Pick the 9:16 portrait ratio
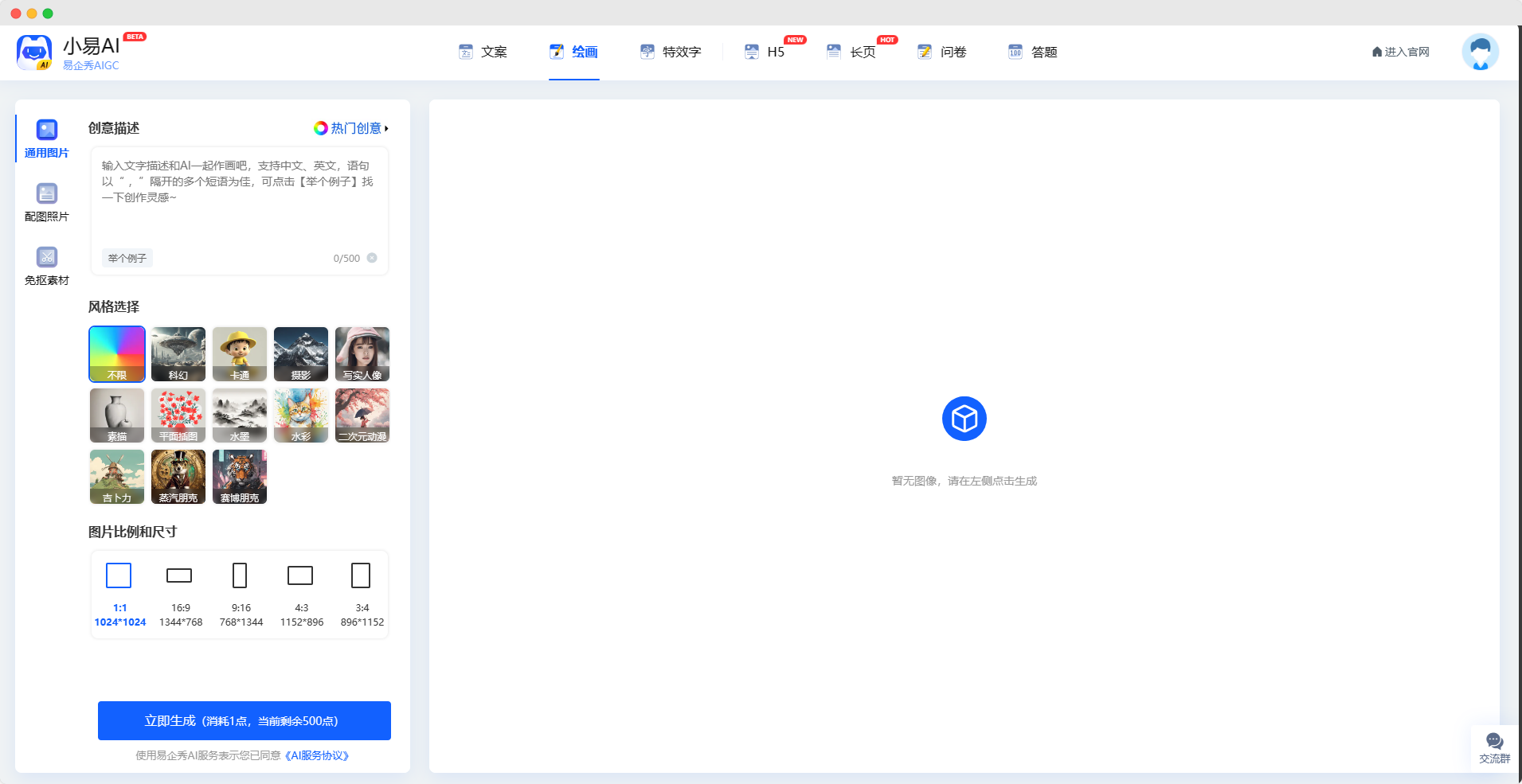The height and width of the screenshot is (784, 1522). coord(241,594)
